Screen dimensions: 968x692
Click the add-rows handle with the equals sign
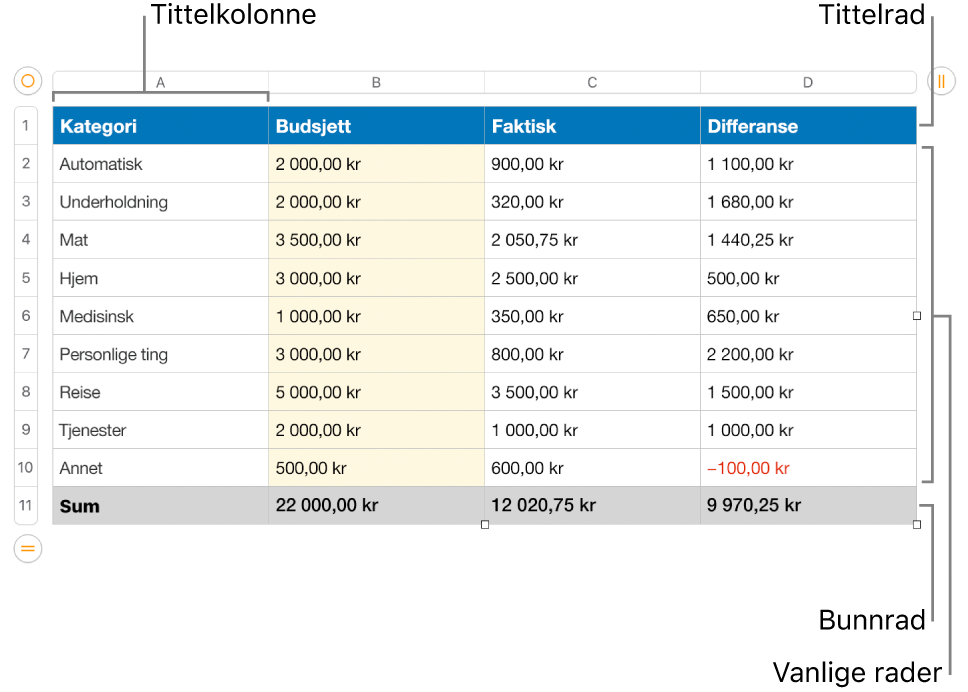[28, 548]
